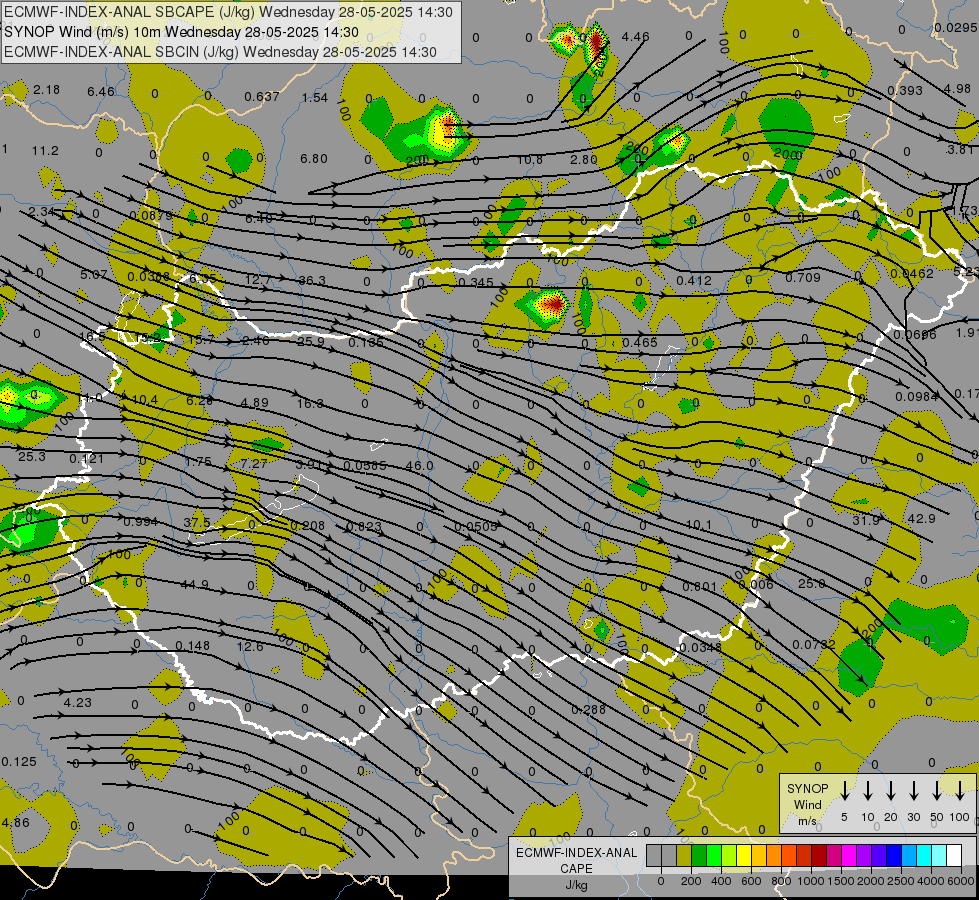Screen dimensions: 979x900
Task: Click the 30 m/s wind arrow in SYNOP legend
Action: [x=913, y=790]
